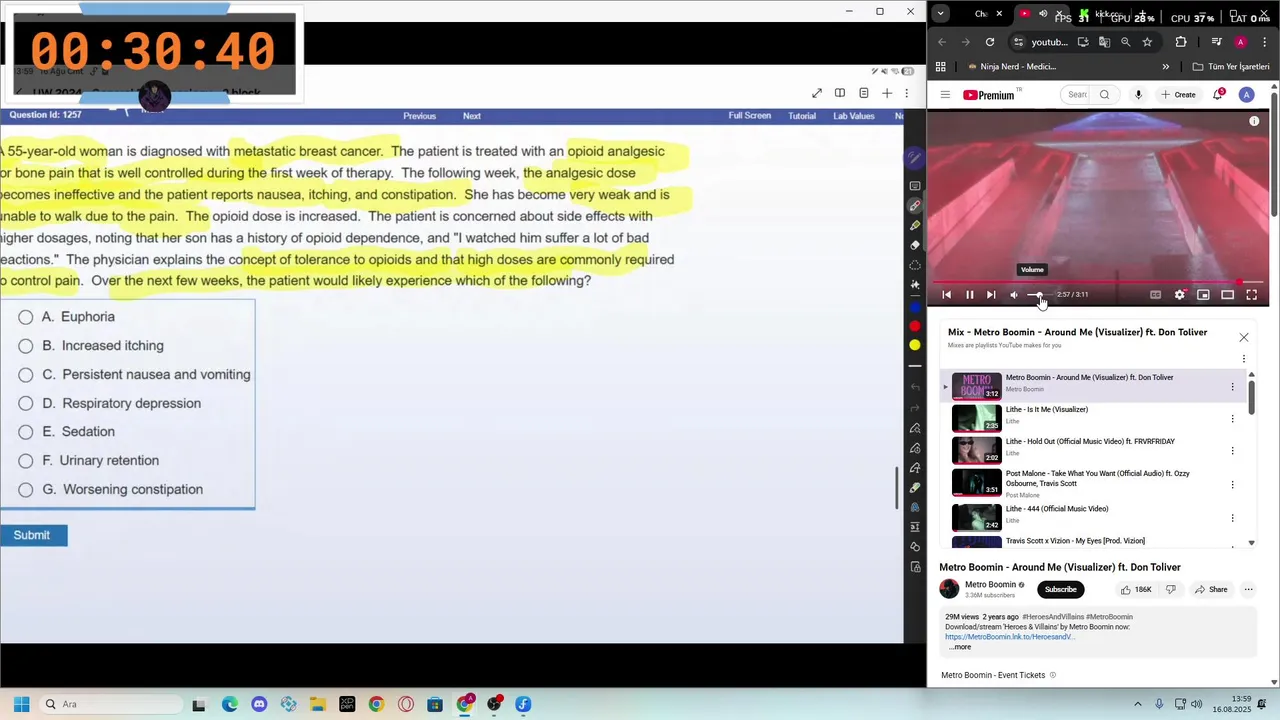
Task: Click the expand fullscreen arrows icon
Action: (x=817, y=93)
